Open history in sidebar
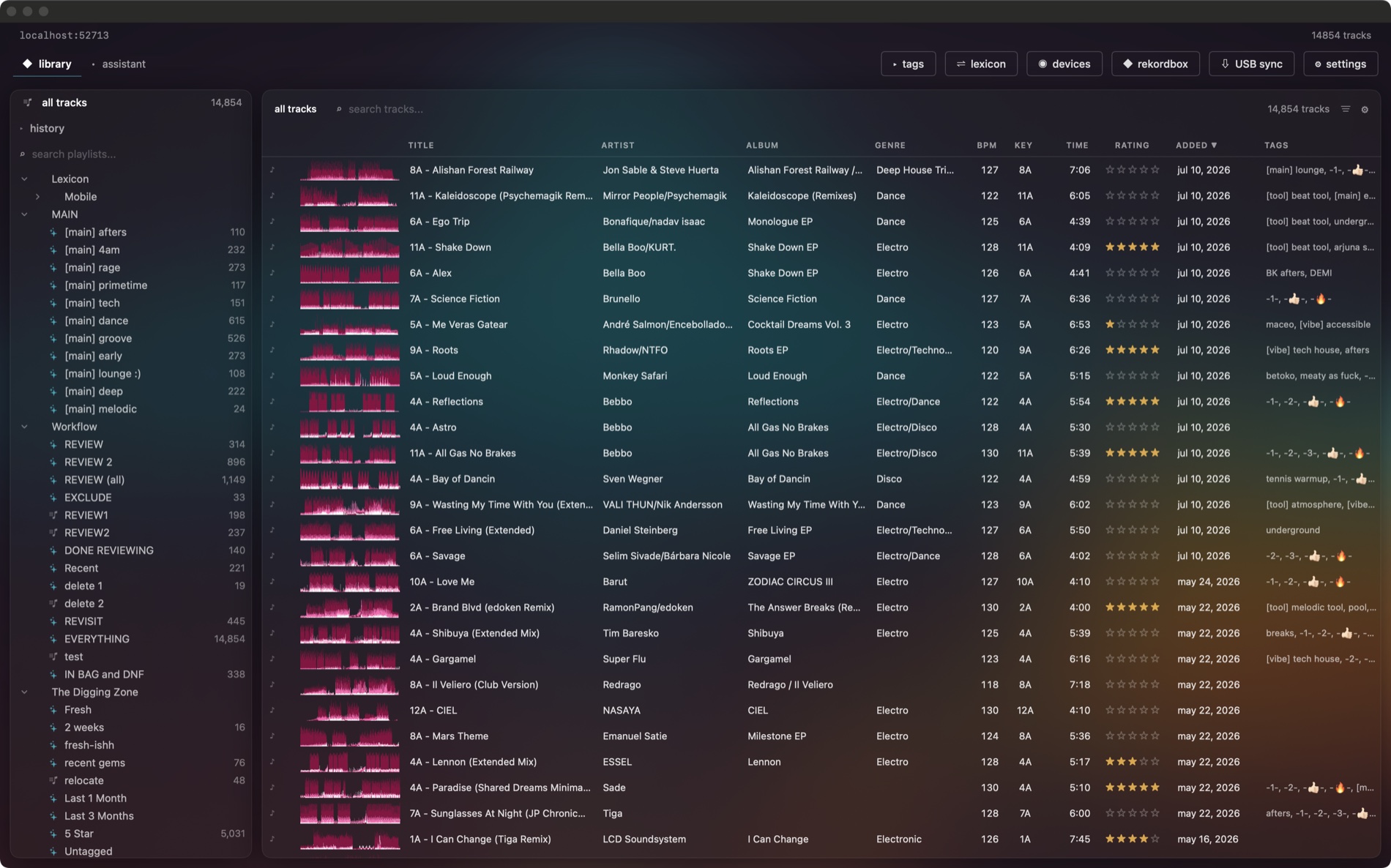This screenshot has width=1391, height=868. [47, 128]
